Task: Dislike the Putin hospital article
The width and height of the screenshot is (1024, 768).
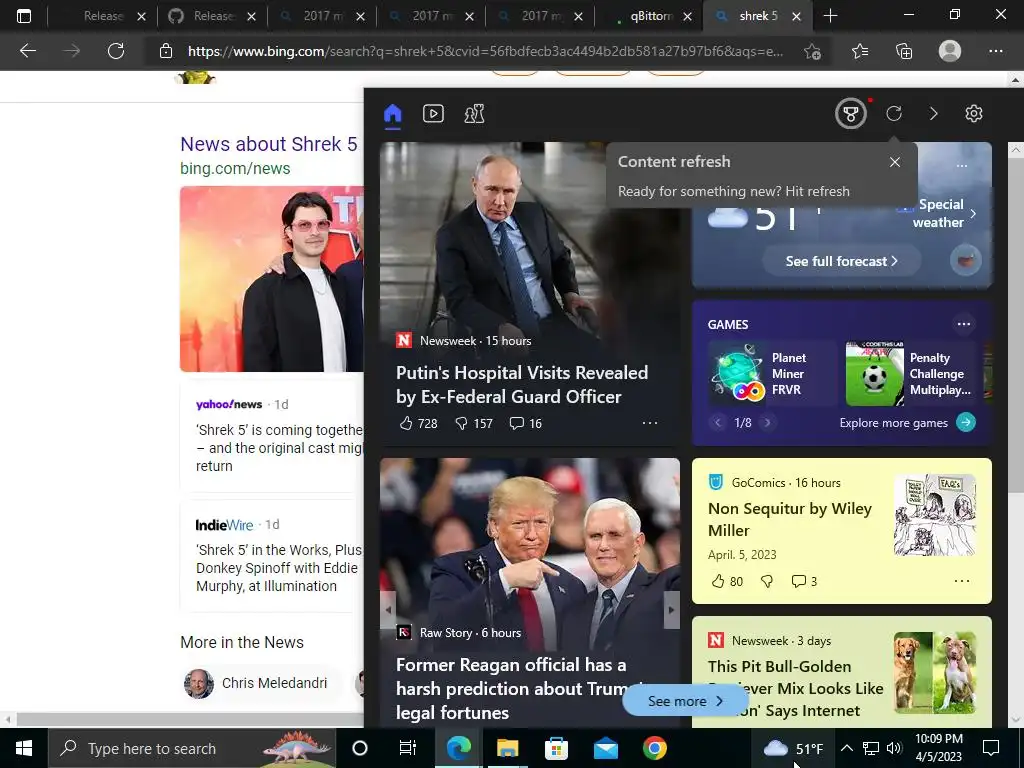Action: (x=473, y=423)
